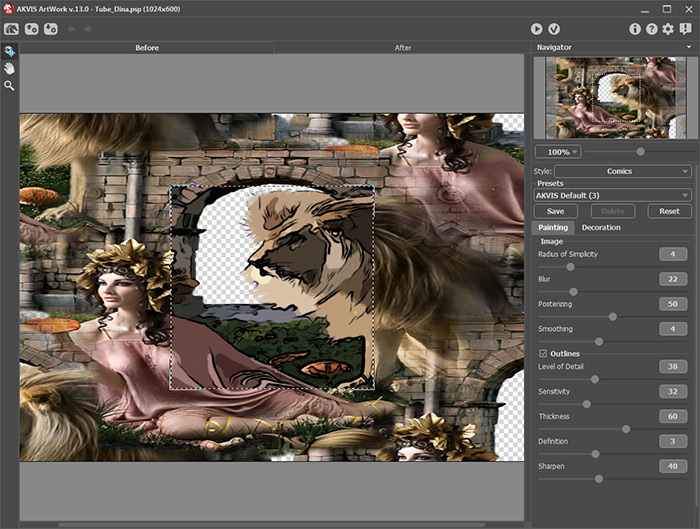Switch to the Before tab
The image size is (700, 529).
pyautogui.click(x=147, y=48)
